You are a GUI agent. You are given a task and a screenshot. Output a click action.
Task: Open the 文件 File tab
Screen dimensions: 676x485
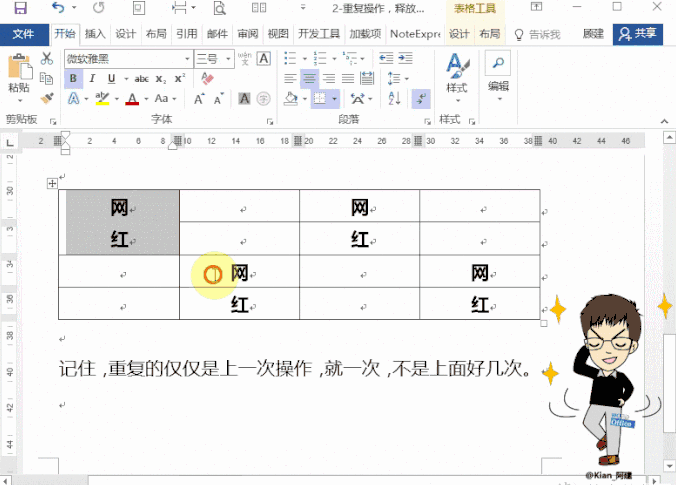[x=23, y=34]
